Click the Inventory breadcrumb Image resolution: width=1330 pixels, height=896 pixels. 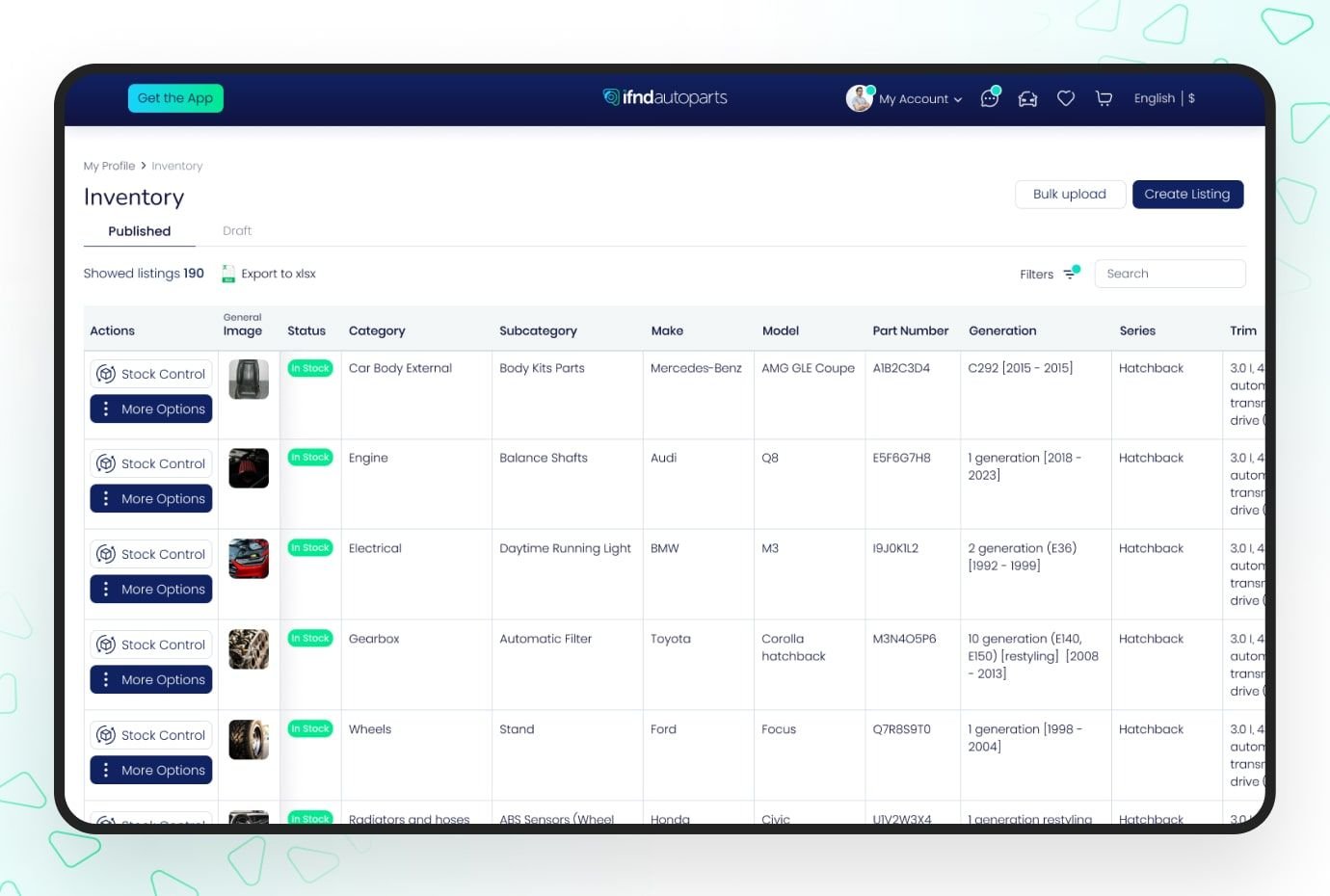[177, 166]
